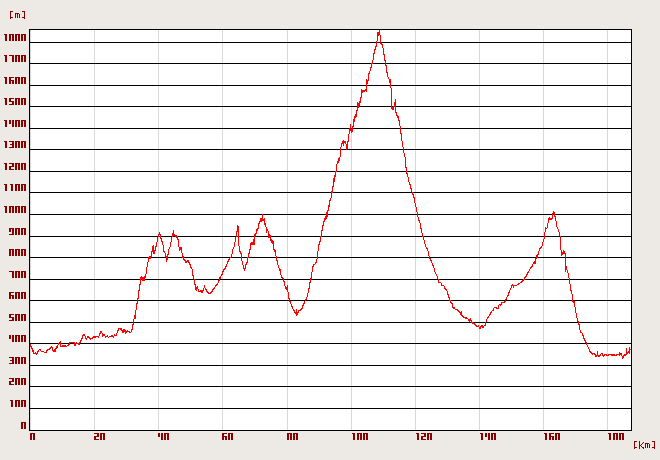Click the highest peak of the elevation profile
The width and height of the screenshot is (660, 460).
pos(379,32)
